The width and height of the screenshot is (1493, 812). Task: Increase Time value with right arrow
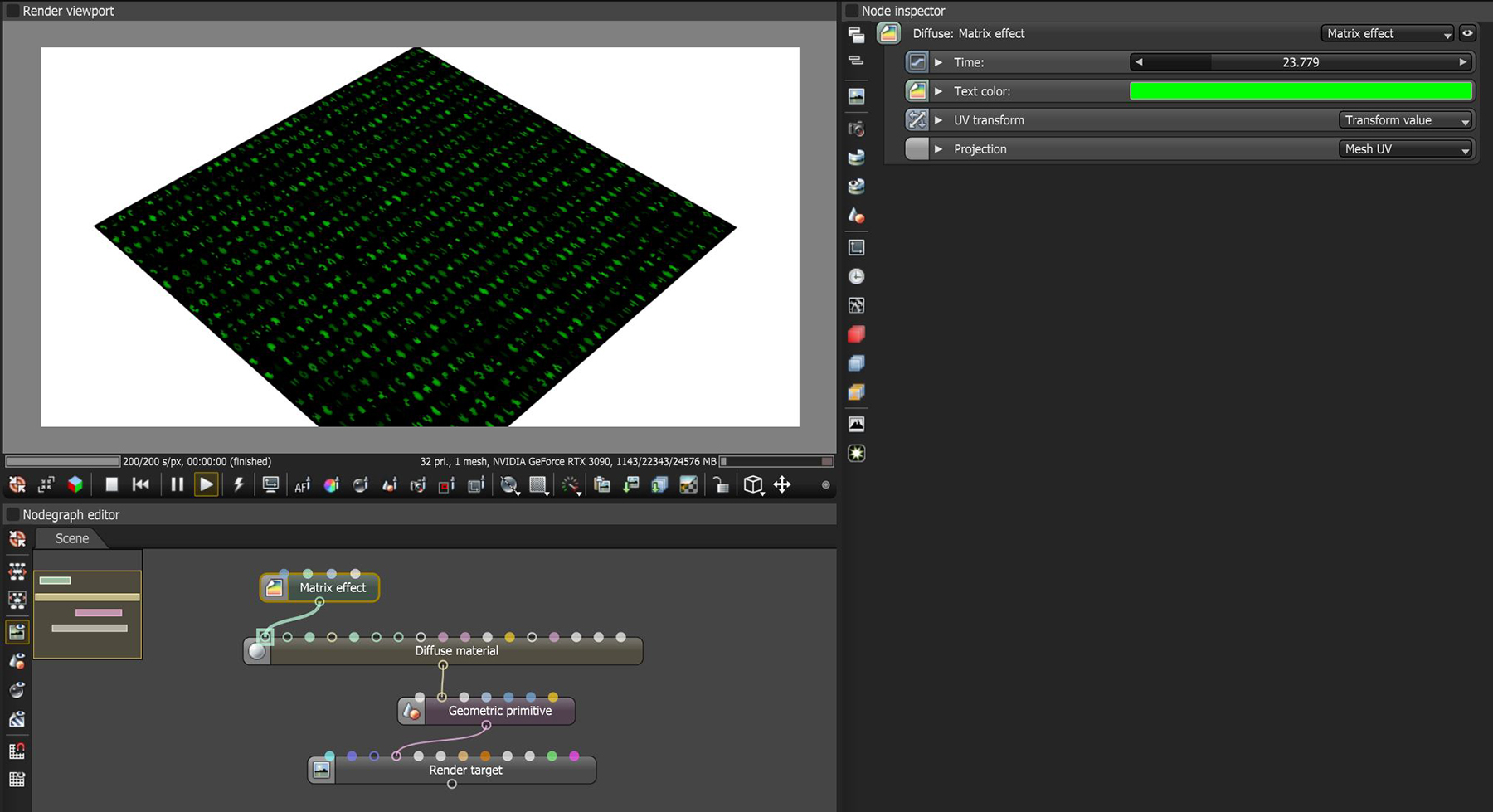pyautogui.click(x=1462, y=62)
